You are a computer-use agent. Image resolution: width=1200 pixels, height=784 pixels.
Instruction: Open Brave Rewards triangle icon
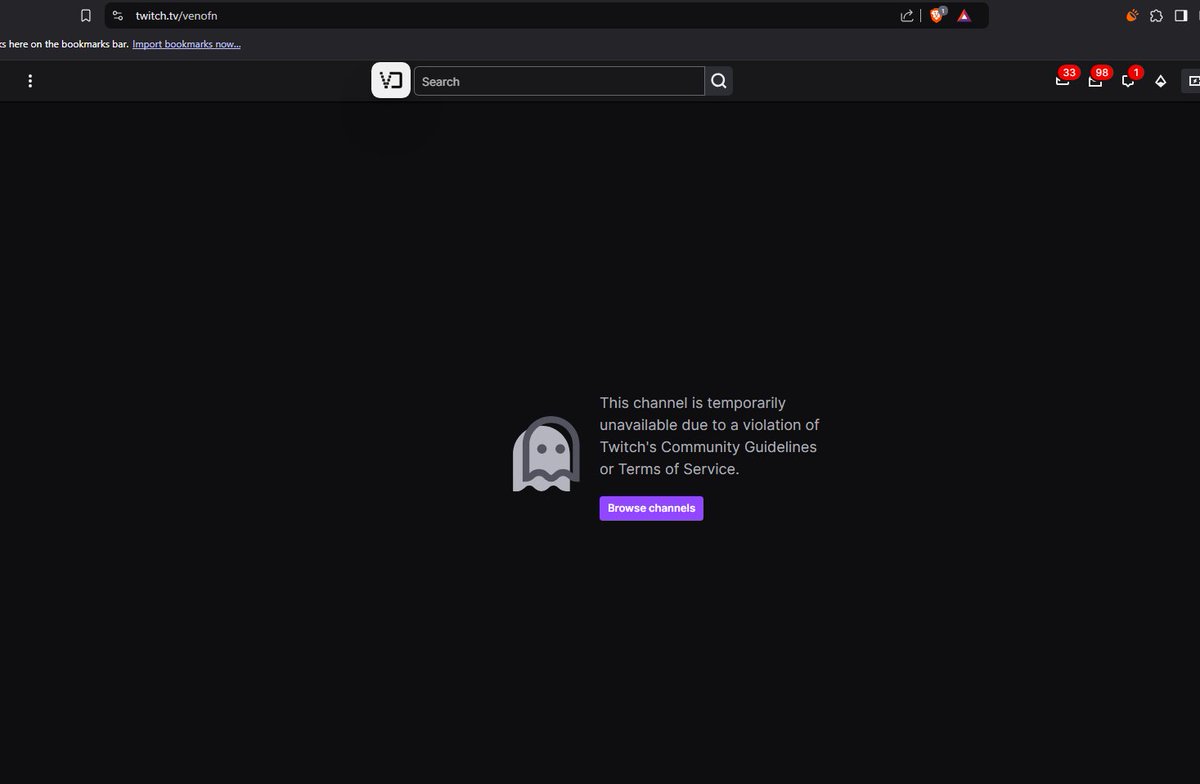point(964,16)
